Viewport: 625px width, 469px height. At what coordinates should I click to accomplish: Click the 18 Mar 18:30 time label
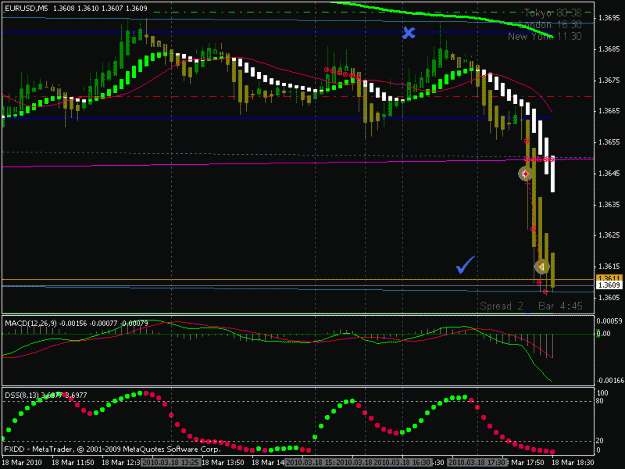pyautogui.click(x=573, y=462)
